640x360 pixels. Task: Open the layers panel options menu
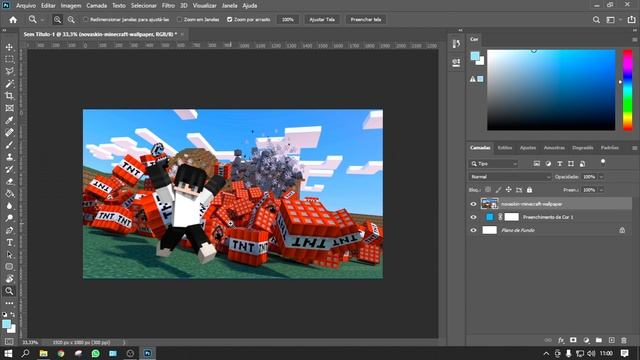[x=635, y=148]
